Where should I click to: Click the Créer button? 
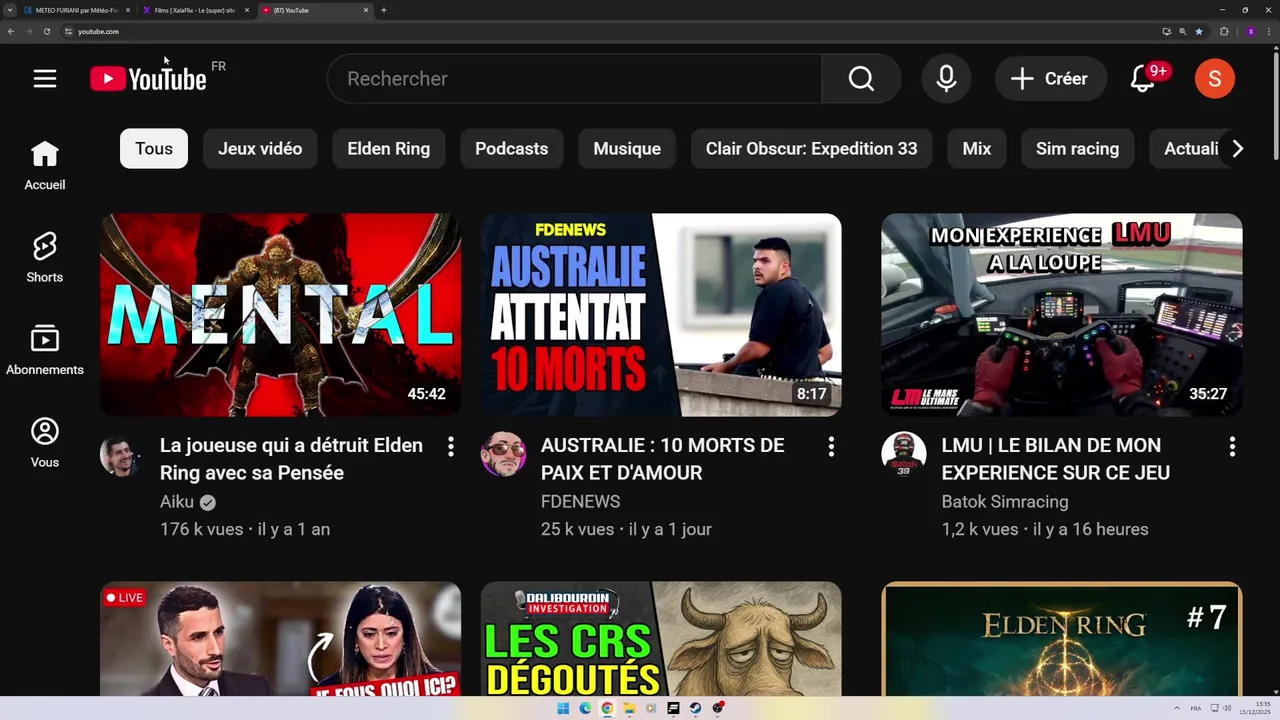[x=1049, y=79]
